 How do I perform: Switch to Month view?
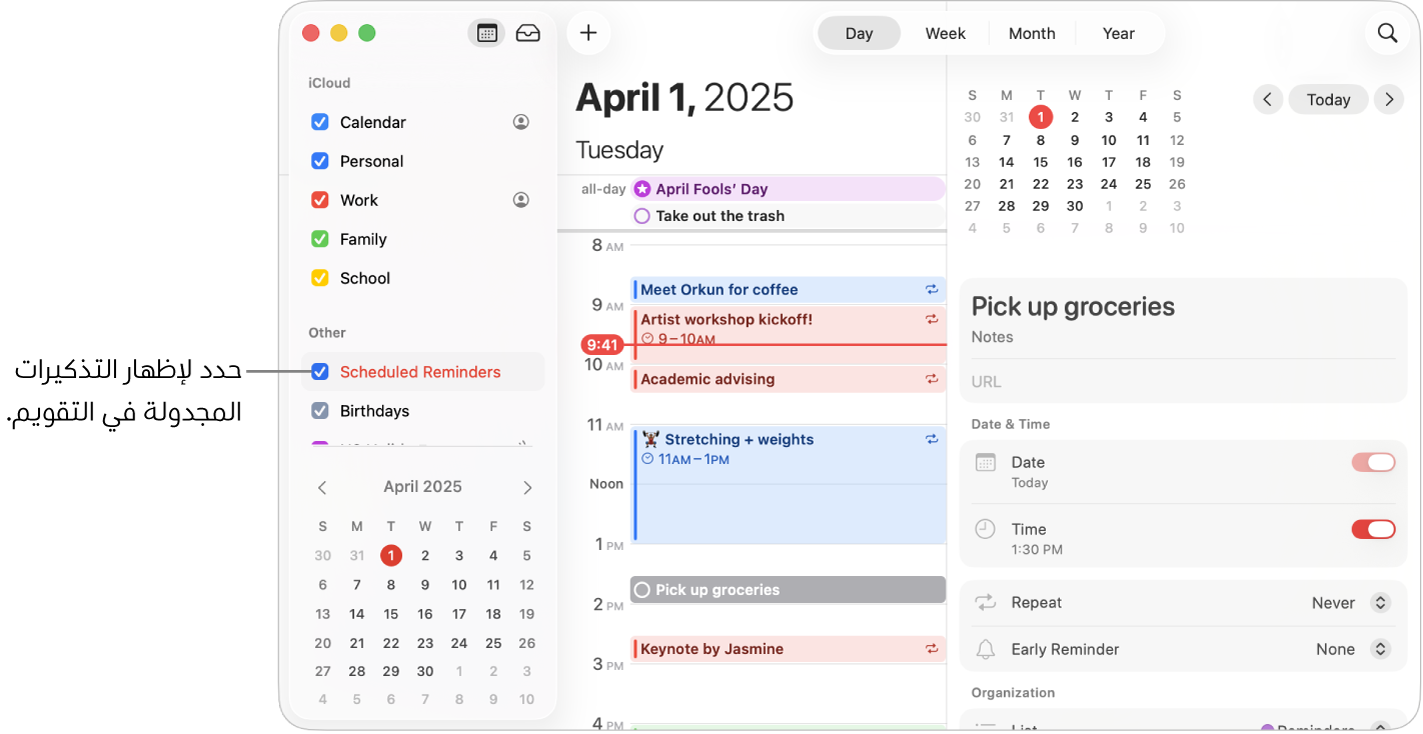(1032, 33)
